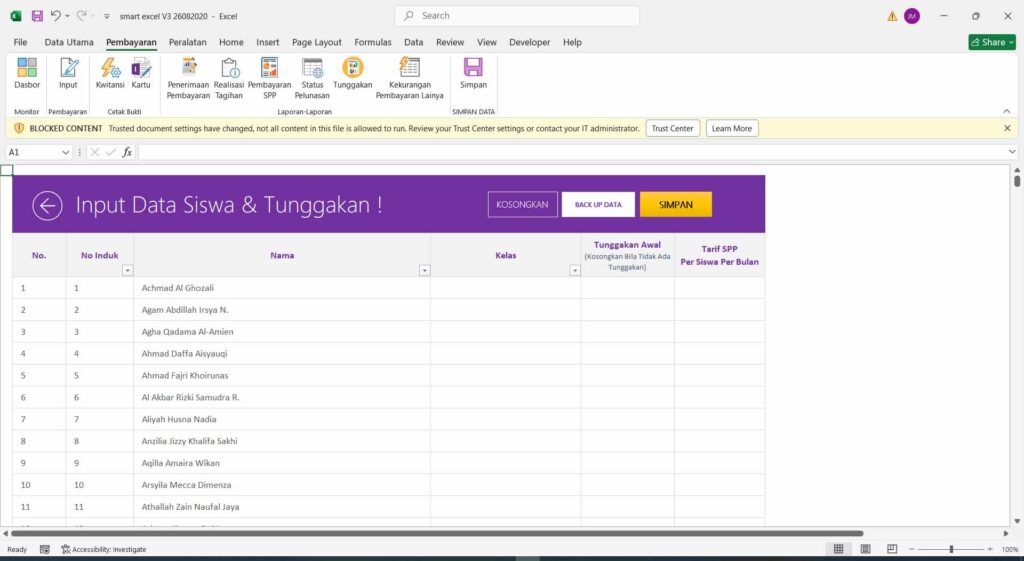Click the horizontal scrollbar thumb
1024x561 pixels.
[x=436, y=534]
